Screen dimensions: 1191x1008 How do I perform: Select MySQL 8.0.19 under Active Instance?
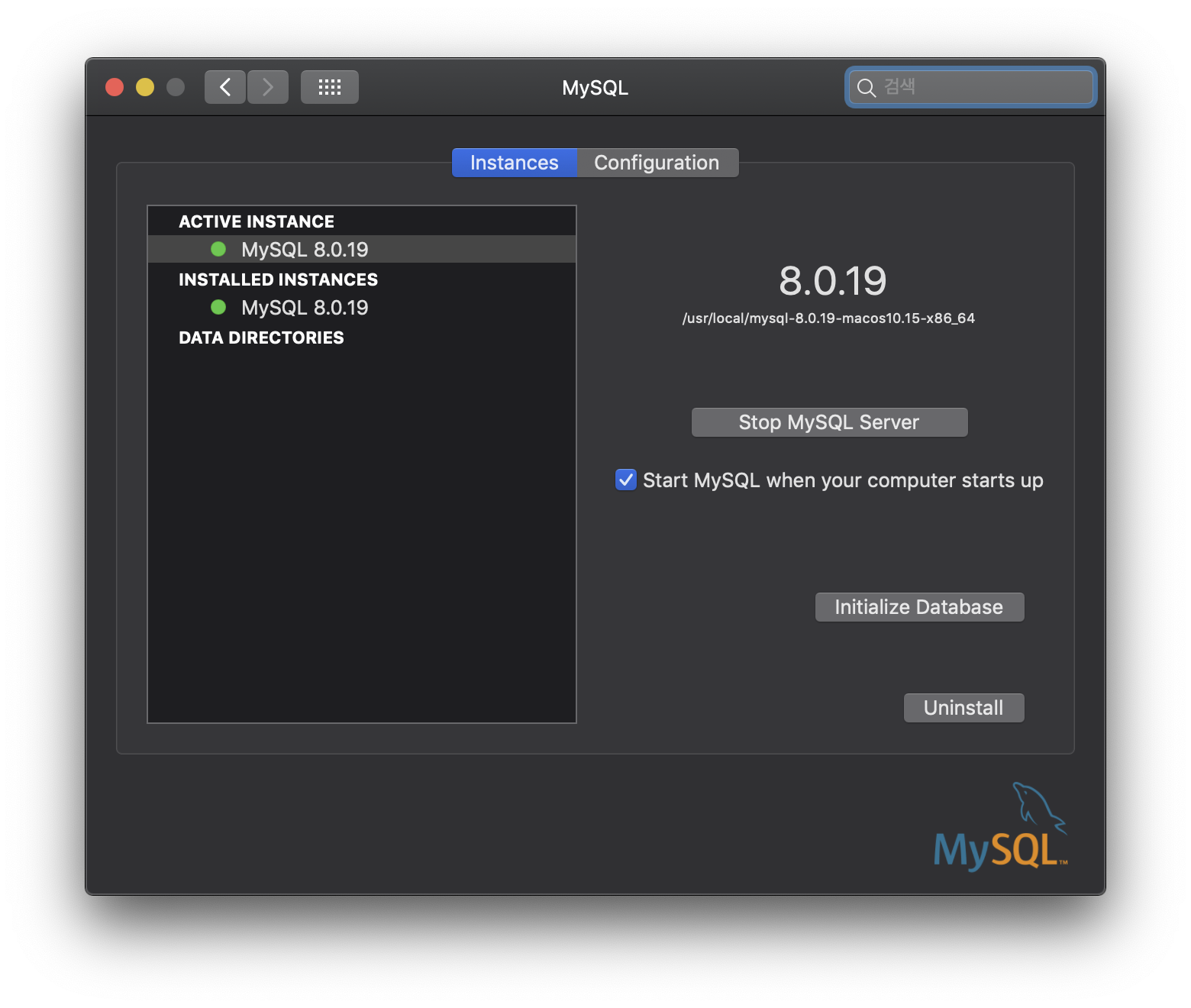click(362, 249)
